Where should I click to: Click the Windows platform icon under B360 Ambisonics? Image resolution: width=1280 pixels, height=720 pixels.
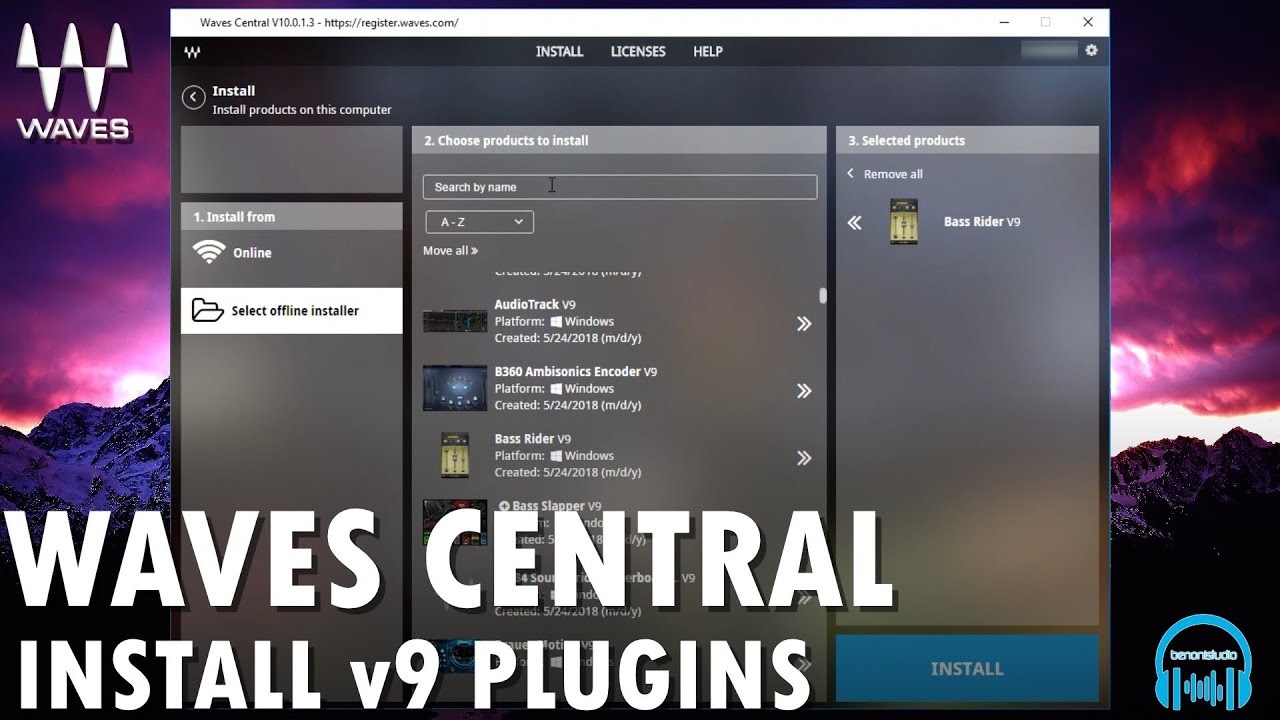click(x=556, y=389)
